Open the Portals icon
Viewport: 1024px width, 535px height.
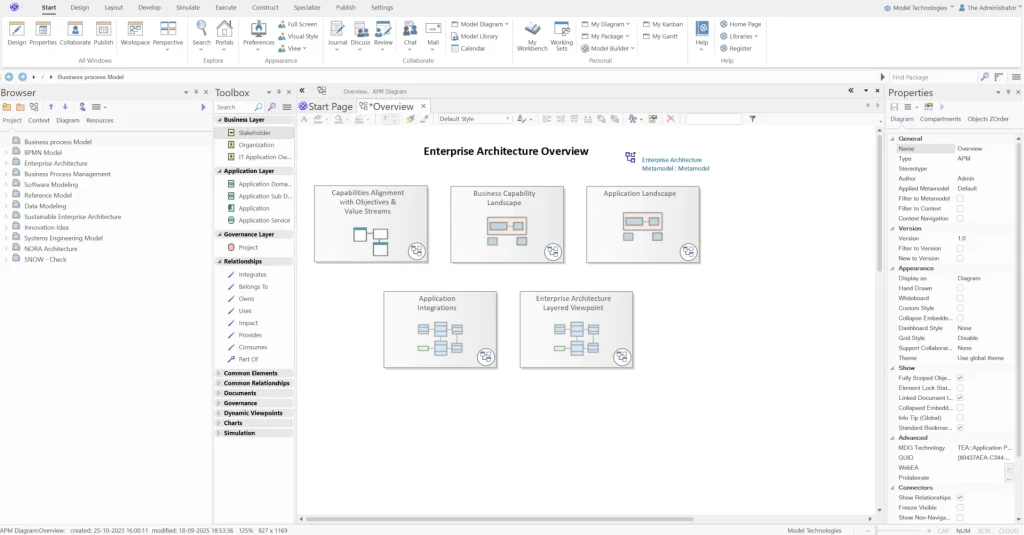tap(225, 33)
